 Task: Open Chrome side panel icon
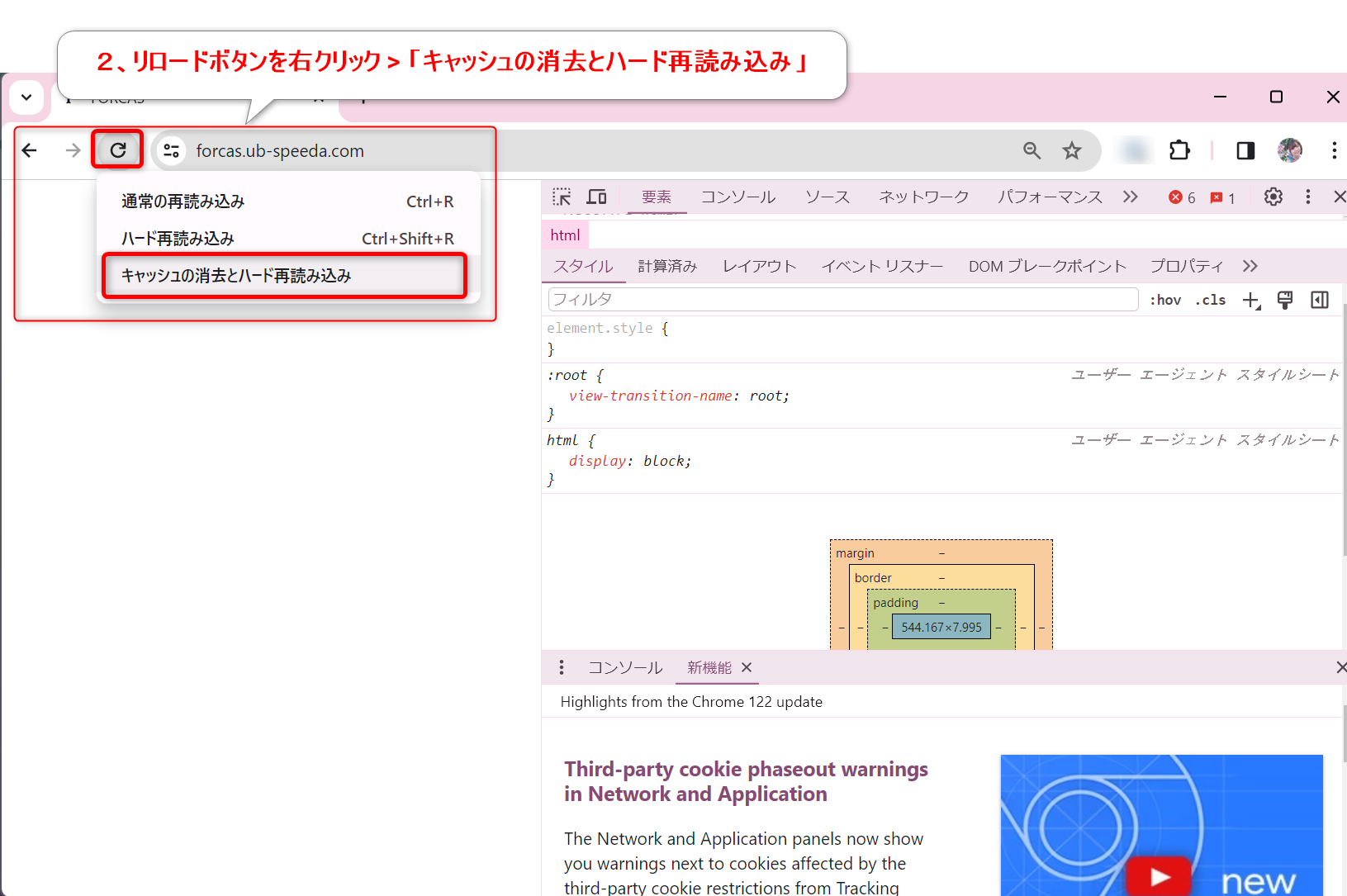(x=1245, y=150)
